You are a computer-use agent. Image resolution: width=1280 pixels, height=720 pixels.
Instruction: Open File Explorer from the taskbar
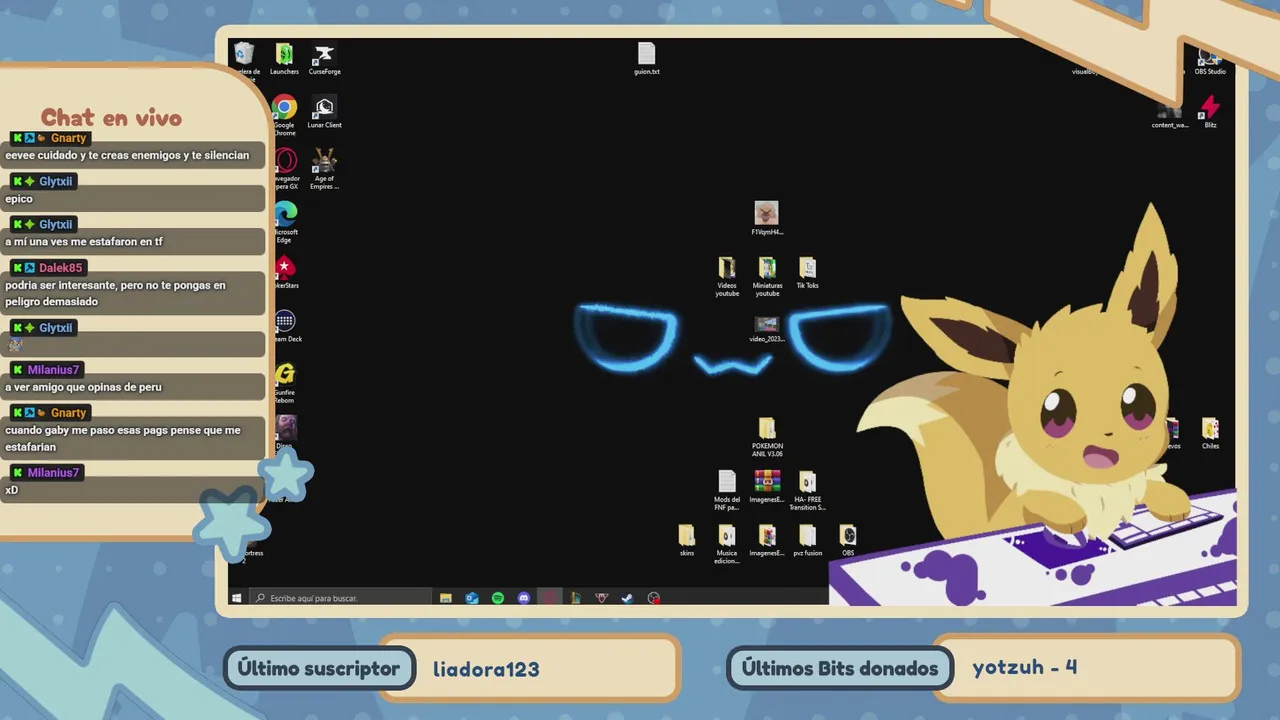pos(446,598)
